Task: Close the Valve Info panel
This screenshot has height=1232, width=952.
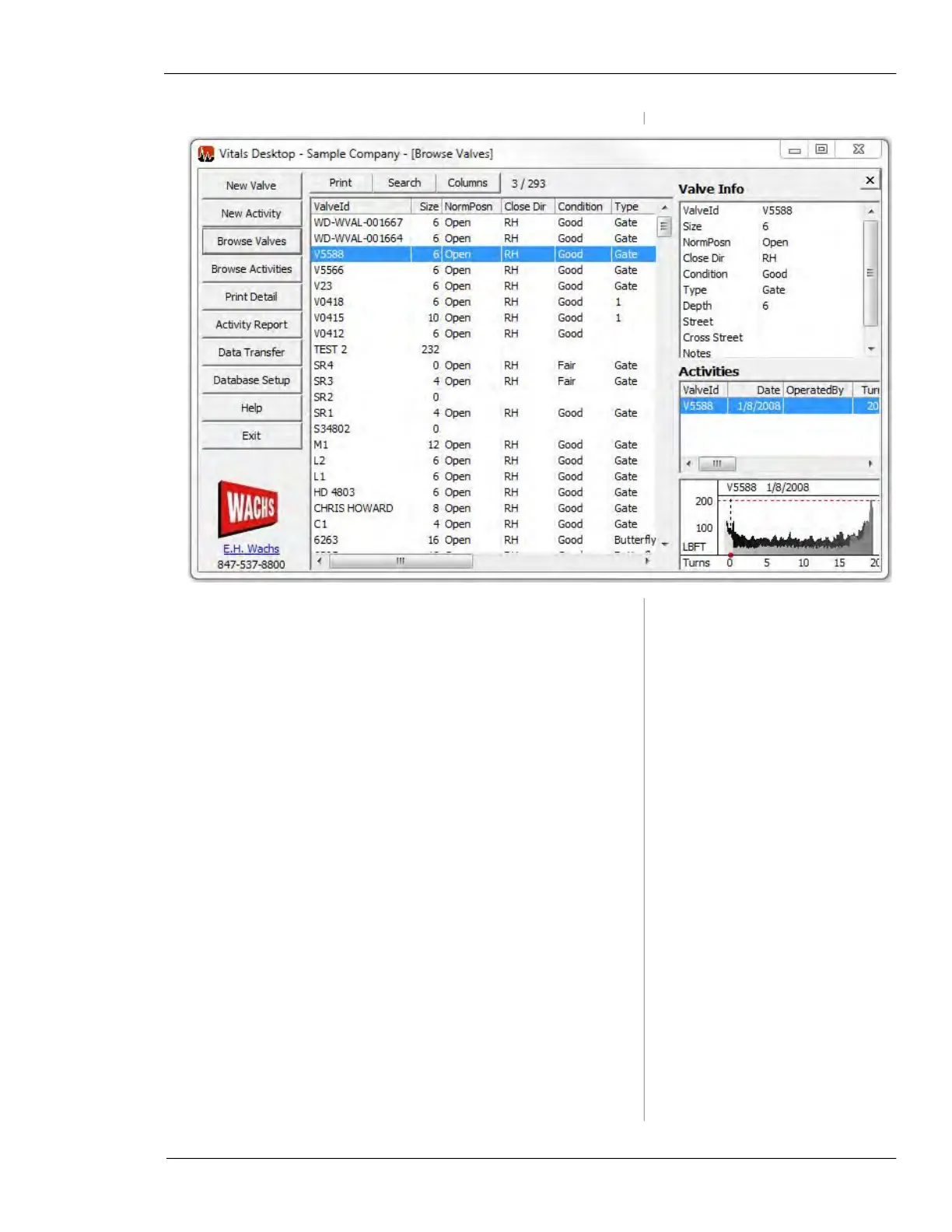Action: [870, 180]
